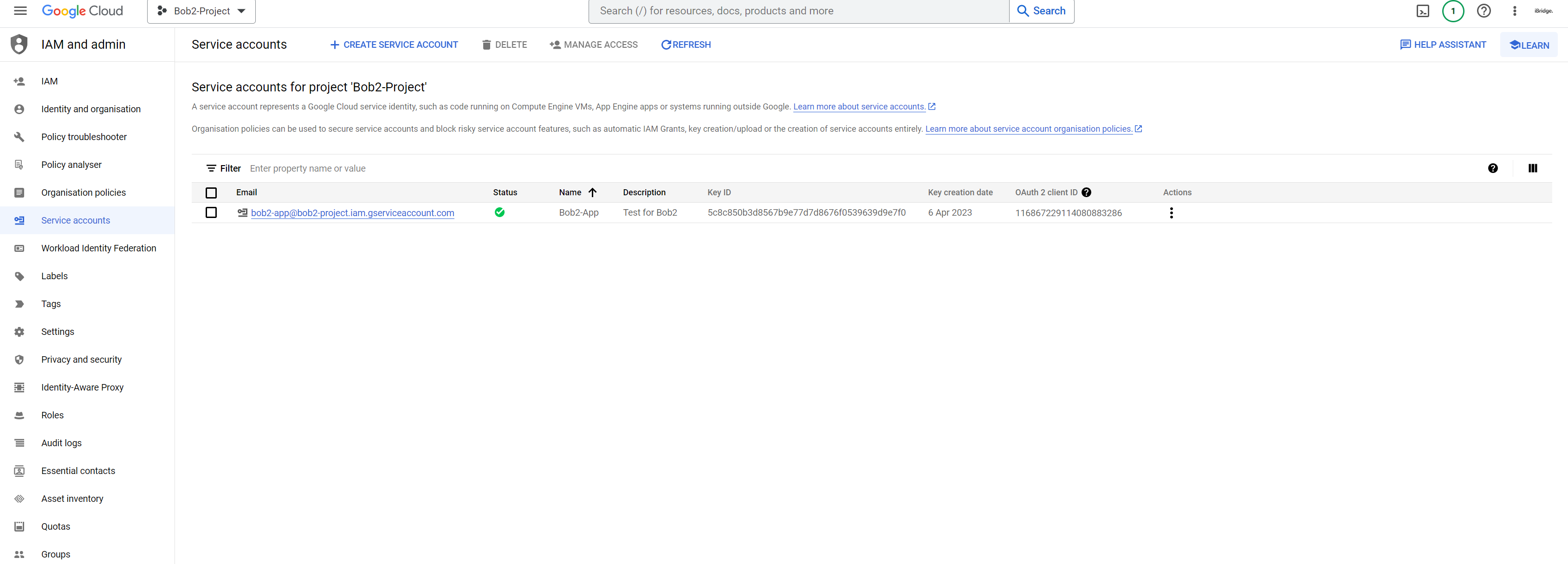Click the three-dot settings icon in top bar
Screen dimensions: 1568x564
point(1515,11)
